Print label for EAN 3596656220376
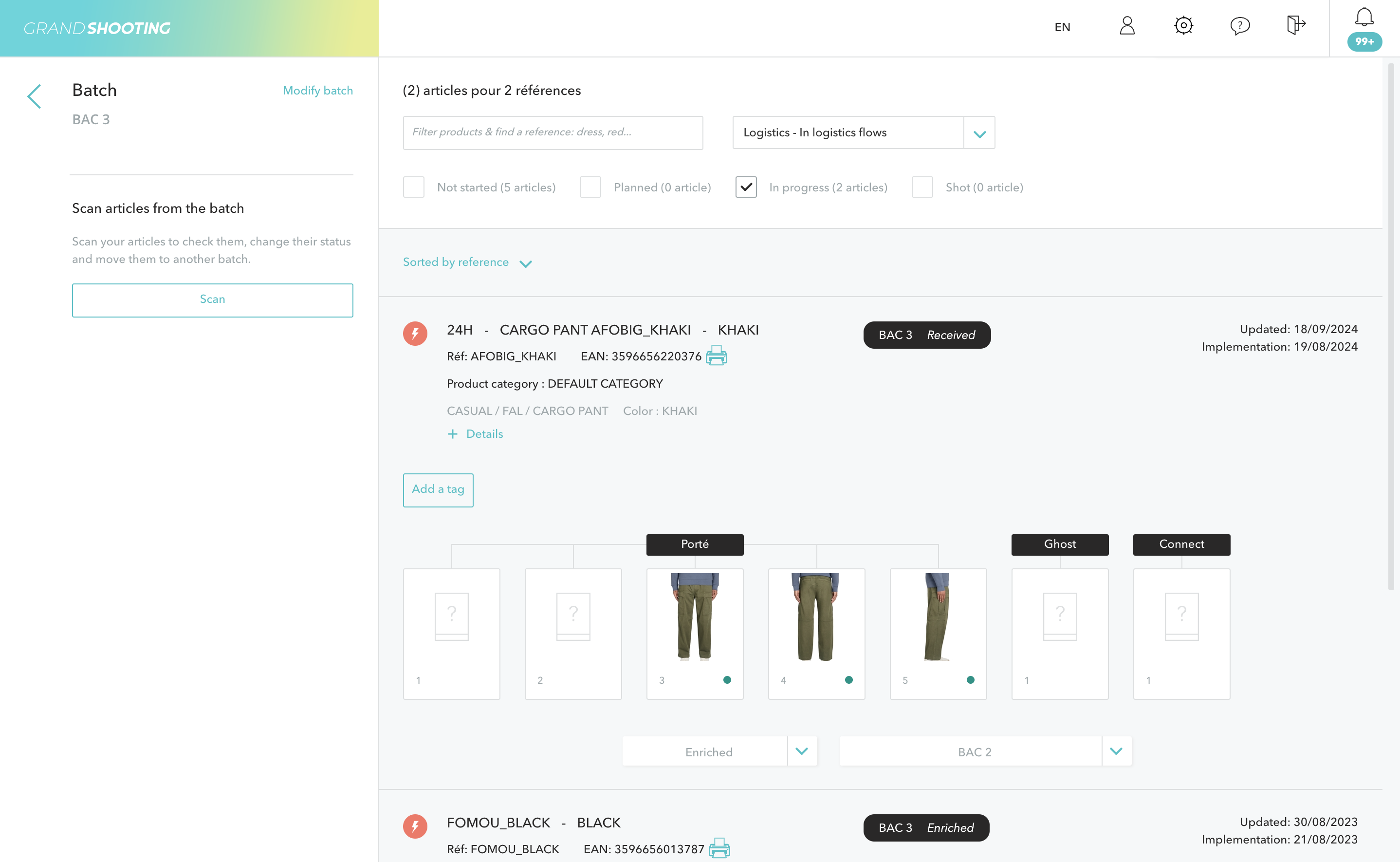 (716, 356)
